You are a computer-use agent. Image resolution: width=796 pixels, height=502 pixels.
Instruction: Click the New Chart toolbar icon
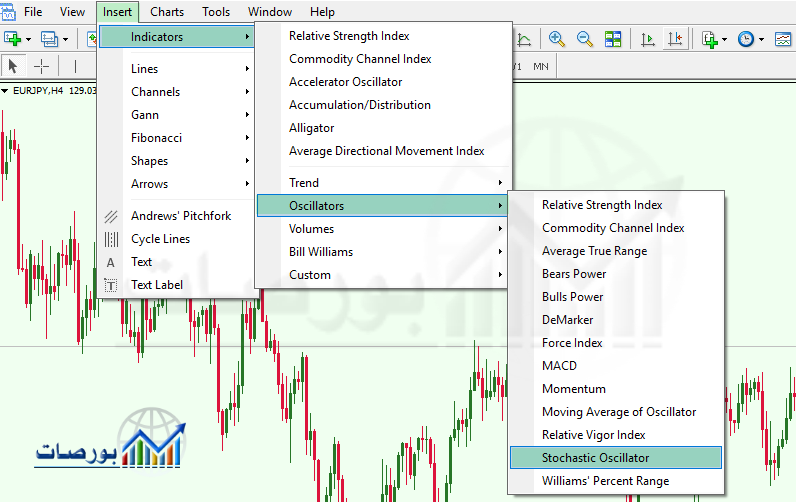[12, 39]
